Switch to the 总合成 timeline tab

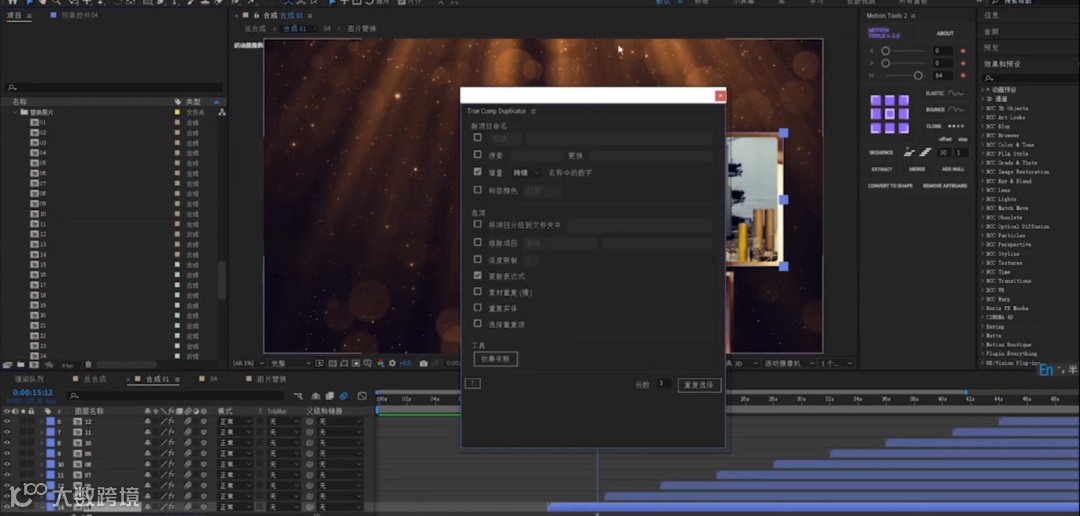point(94,380)
